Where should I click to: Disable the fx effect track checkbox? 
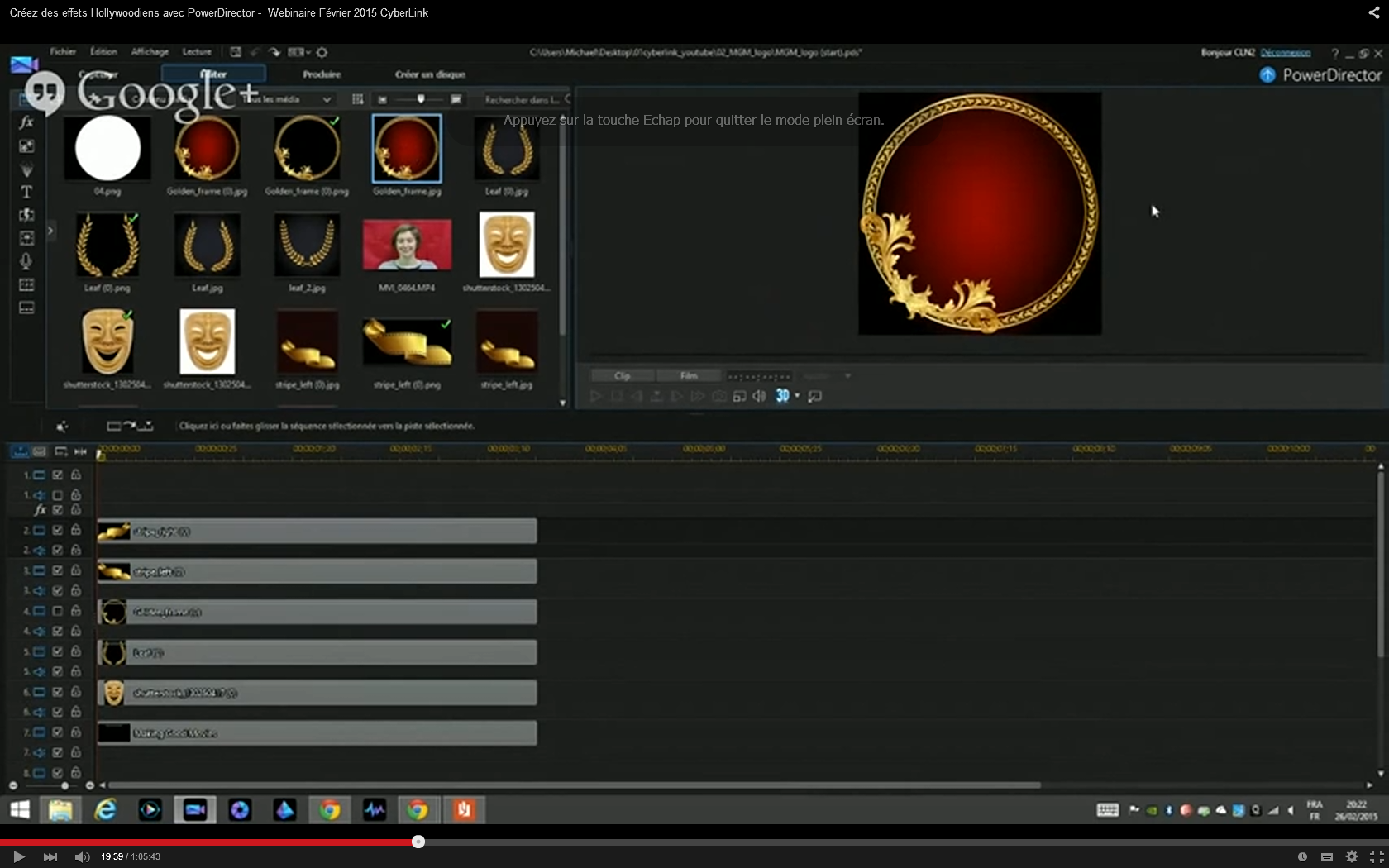58,510
